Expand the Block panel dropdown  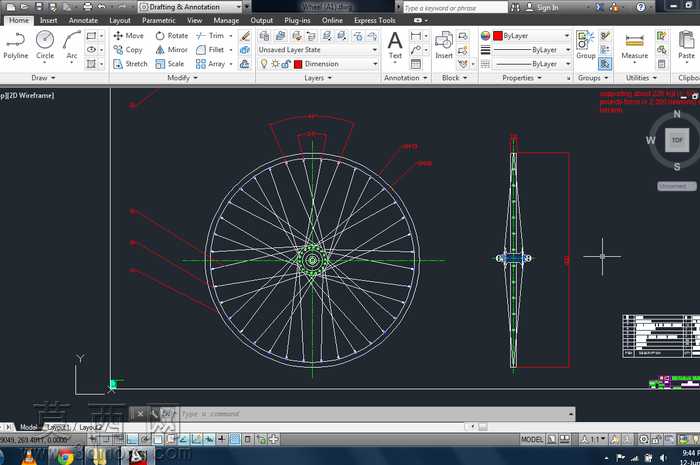pos(454,78)
